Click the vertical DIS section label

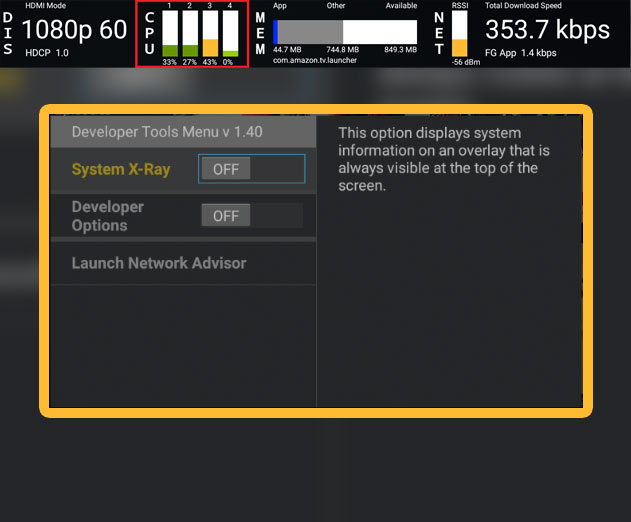click(8, 33)
